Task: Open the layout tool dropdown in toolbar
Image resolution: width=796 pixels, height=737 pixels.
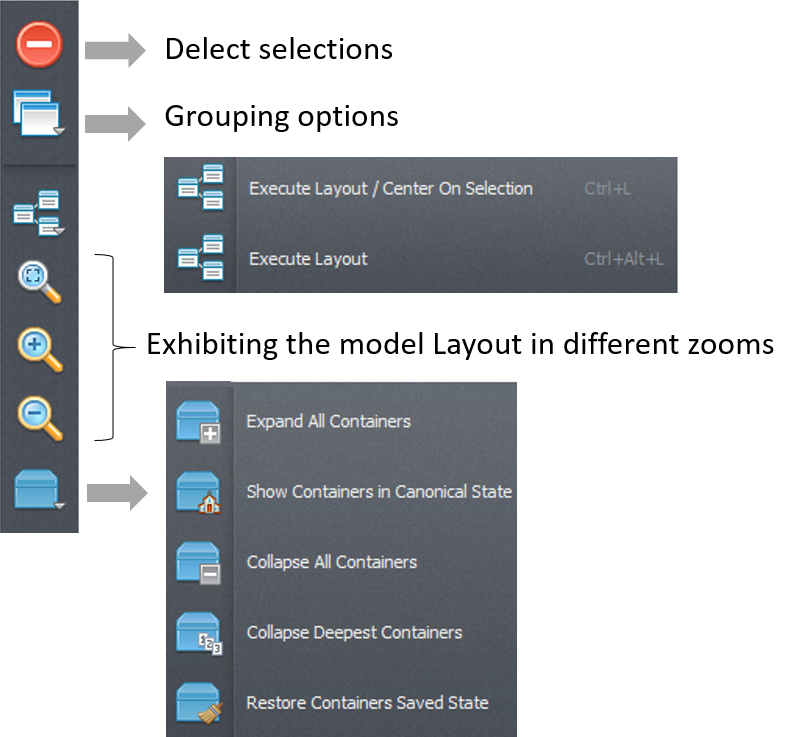Action: [39, 213]
